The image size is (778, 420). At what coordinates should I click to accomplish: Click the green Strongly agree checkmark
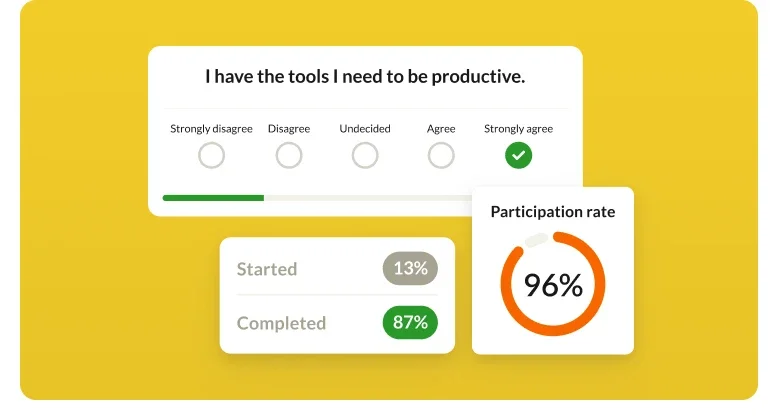tap(518, 156)
